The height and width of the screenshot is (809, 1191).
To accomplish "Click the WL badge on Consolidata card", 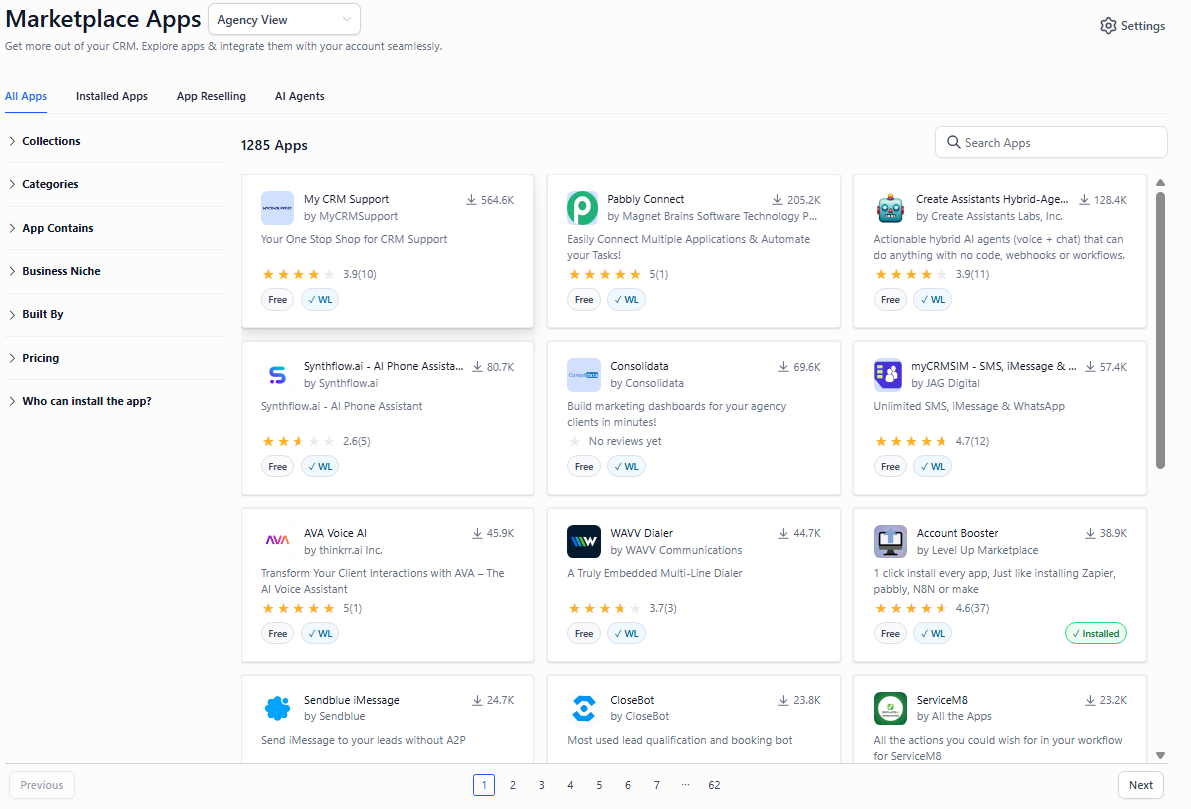I will [627, 466].
